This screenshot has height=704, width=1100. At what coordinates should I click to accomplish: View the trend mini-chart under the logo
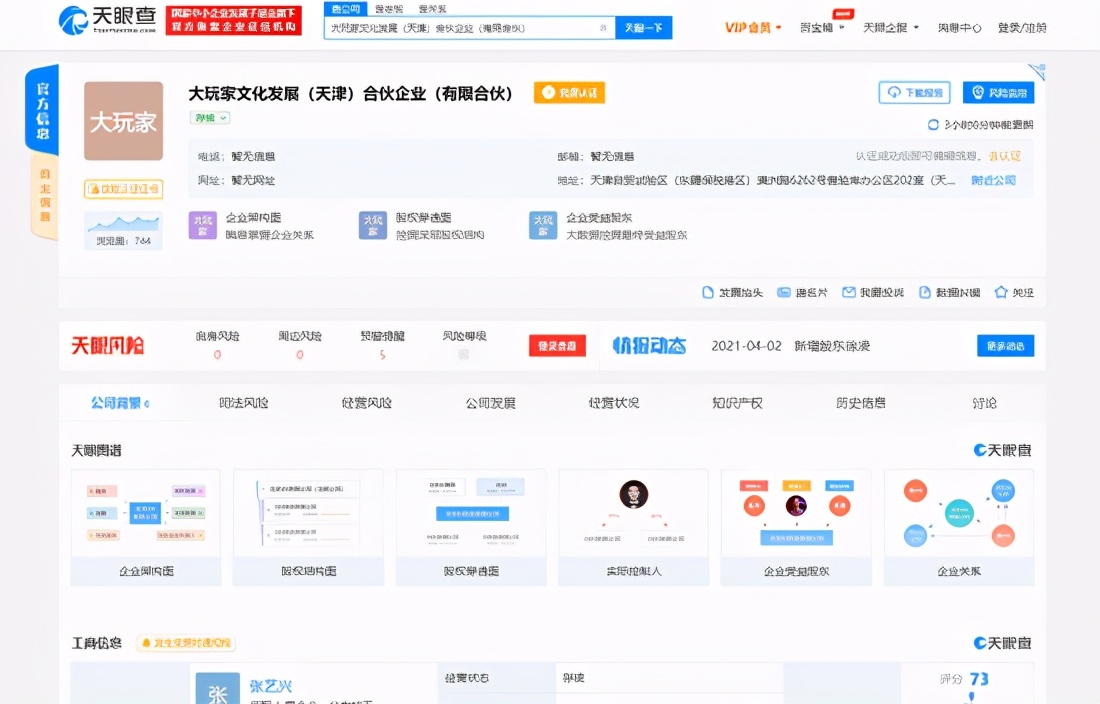pos(122,228)
